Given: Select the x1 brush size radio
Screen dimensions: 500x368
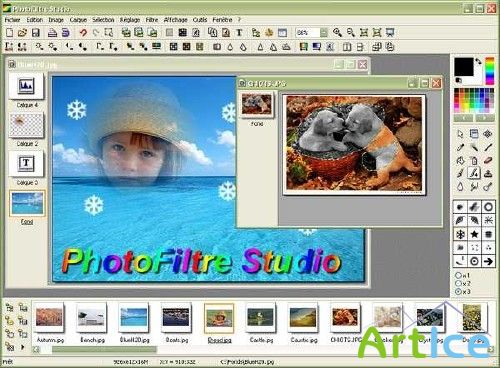Looking at the screenshot, I should click(x=458, y=275).
